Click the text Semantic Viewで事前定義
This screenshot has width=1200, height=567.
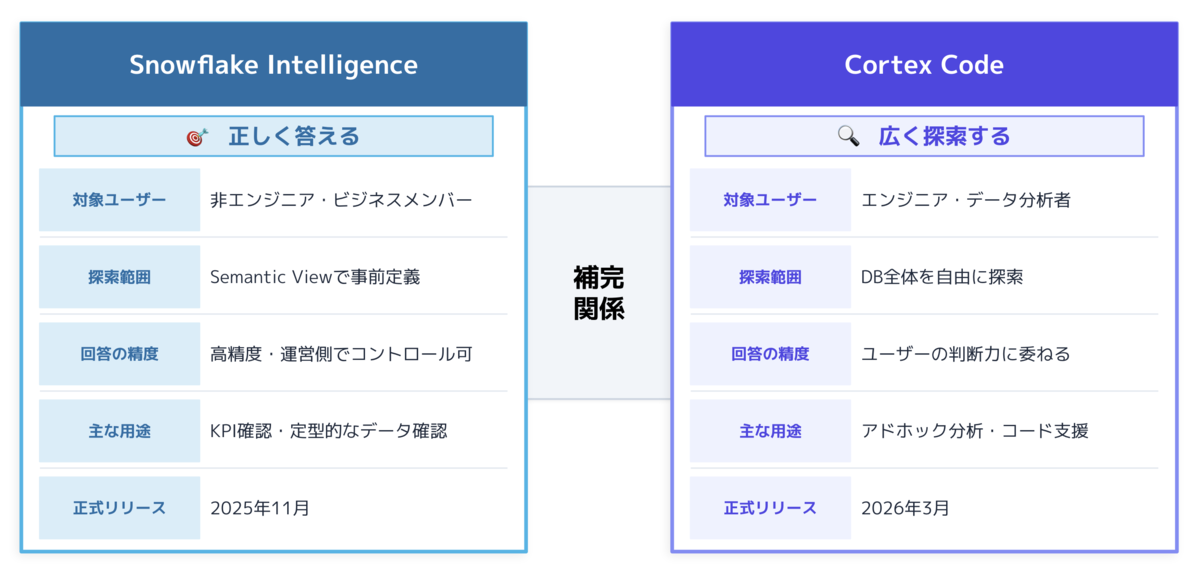click(315, 277)
